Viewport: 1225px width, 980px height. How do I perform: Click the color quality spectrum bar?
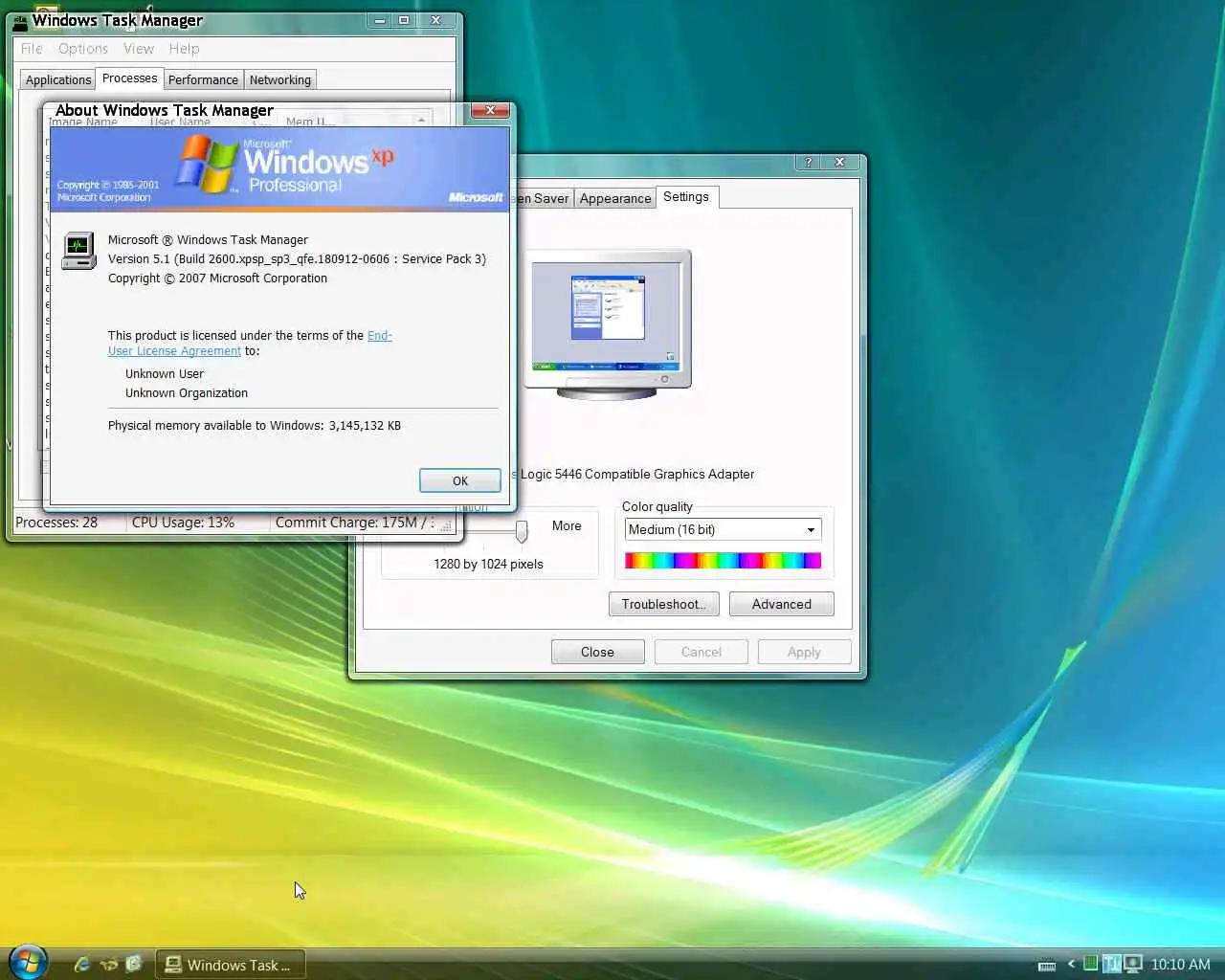click(x=723, y=561)
